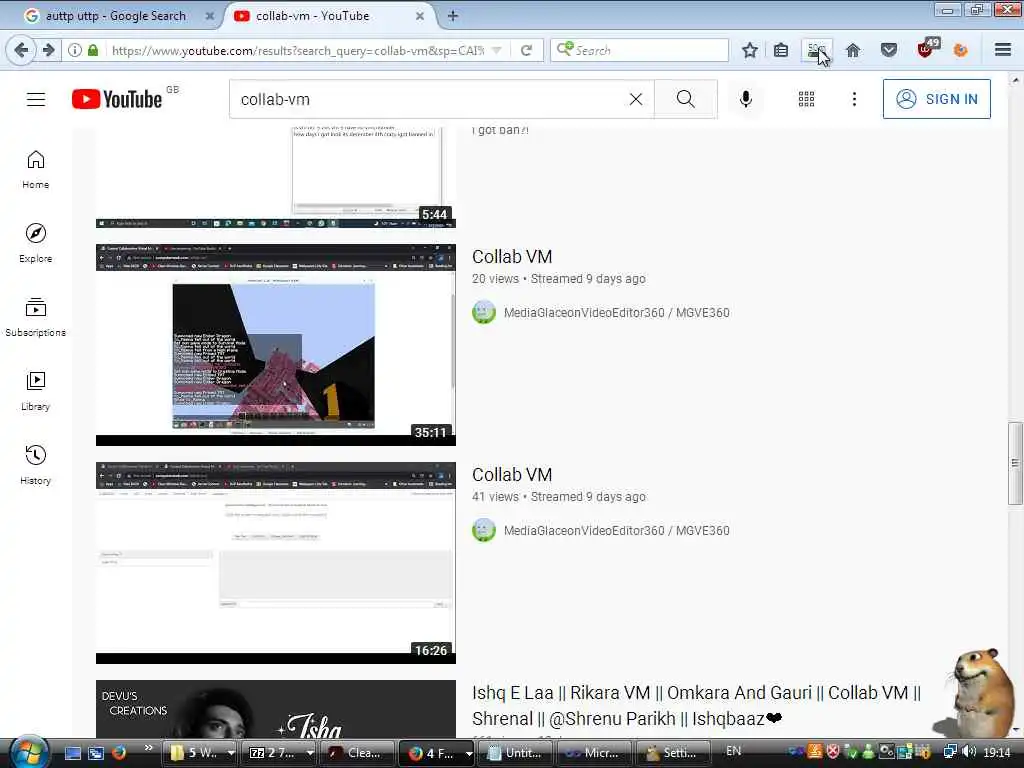Expand the Firefox taskbar group arrow
This screenshot has width=1024, height=768.
[469, 753]
